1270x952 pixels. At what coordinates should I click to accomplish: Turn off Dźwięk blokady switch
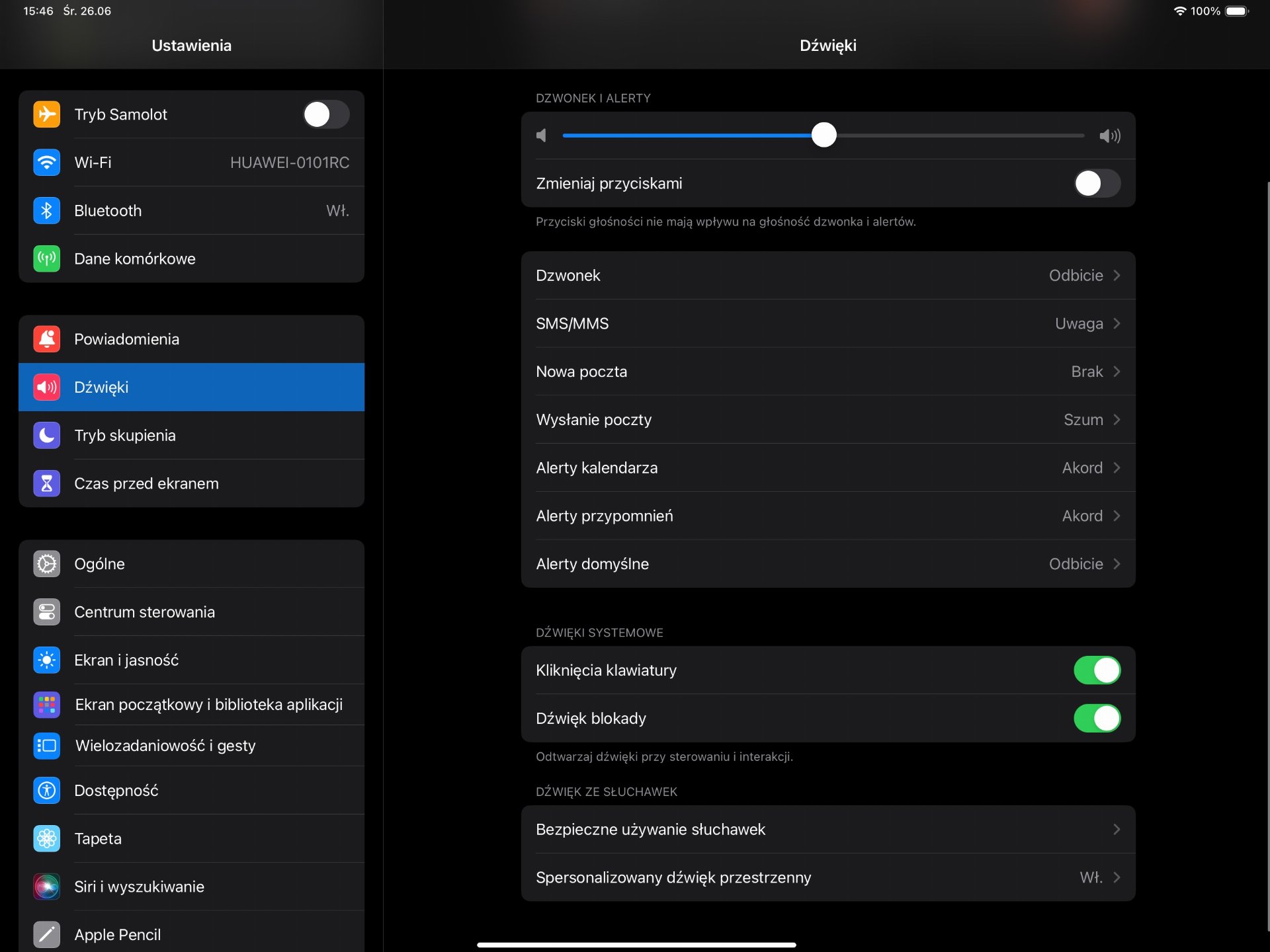(1097, 719)
